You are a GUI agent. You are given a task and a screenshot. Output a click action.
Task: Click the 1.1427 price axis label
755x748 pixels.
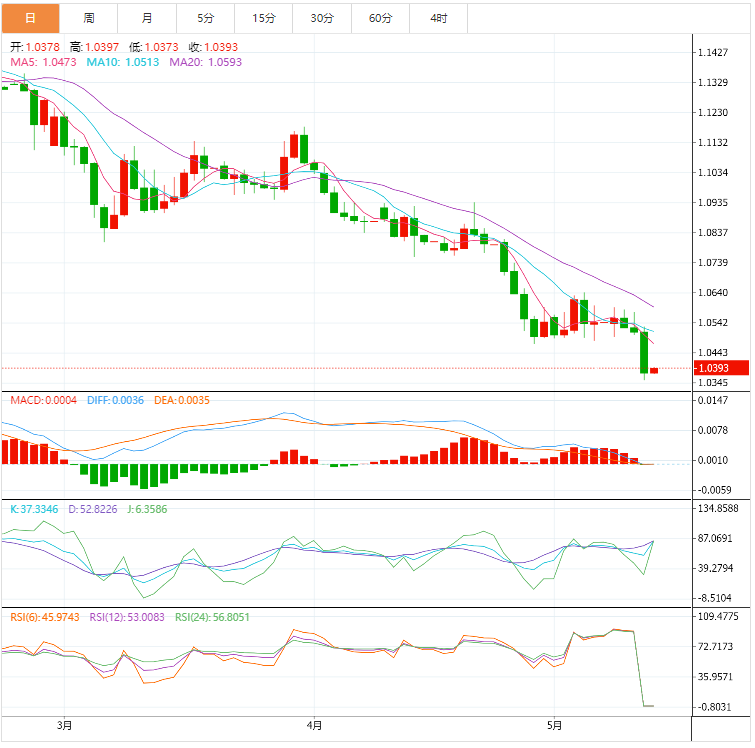713,52
